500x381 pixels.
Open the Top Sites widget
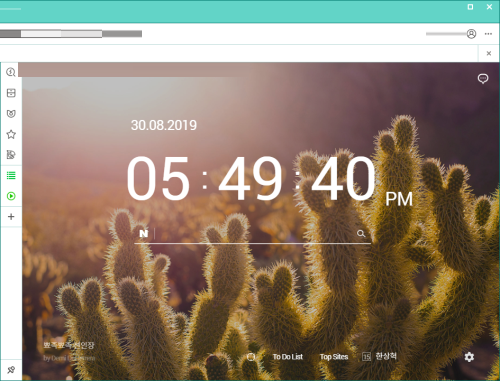point(334,357)
